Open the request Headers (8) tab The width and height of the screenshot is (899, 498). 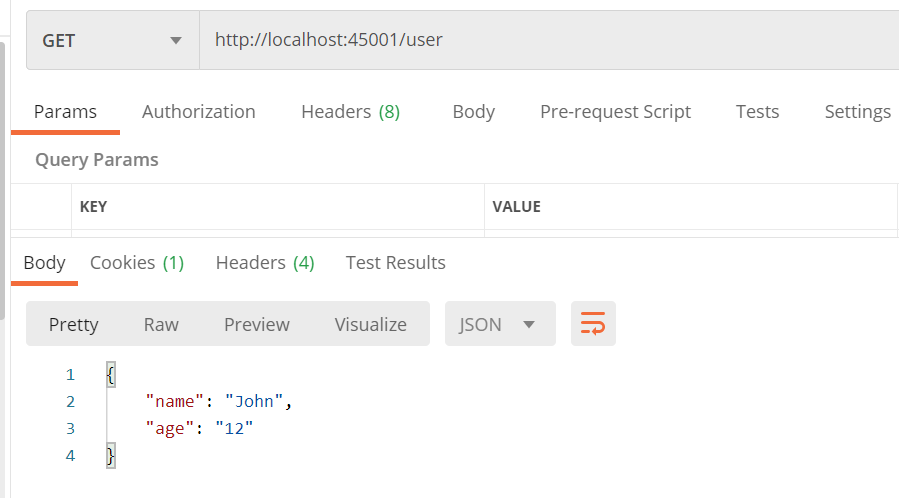pos(350,112)
